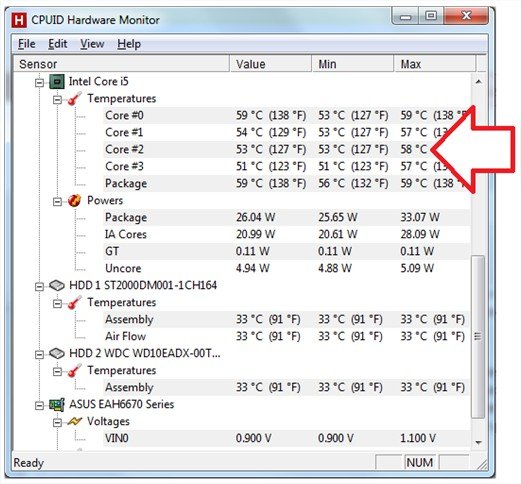This screenshot has height=484, width=521.
Task: Collapse HDD 1 Temperatures group
Action: coord(57,303)
